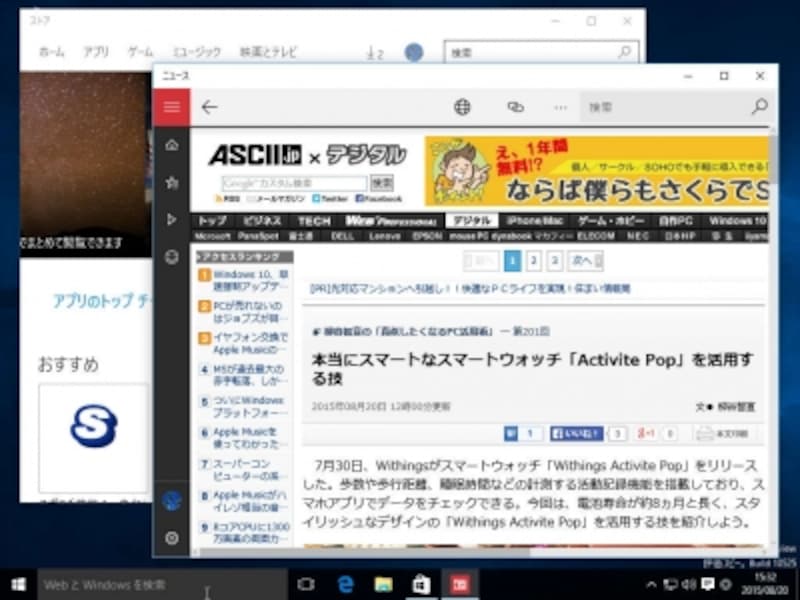Open the 自作PC tab on ASCII site
This screenshot has height=600, width=800.
(676, 220)
